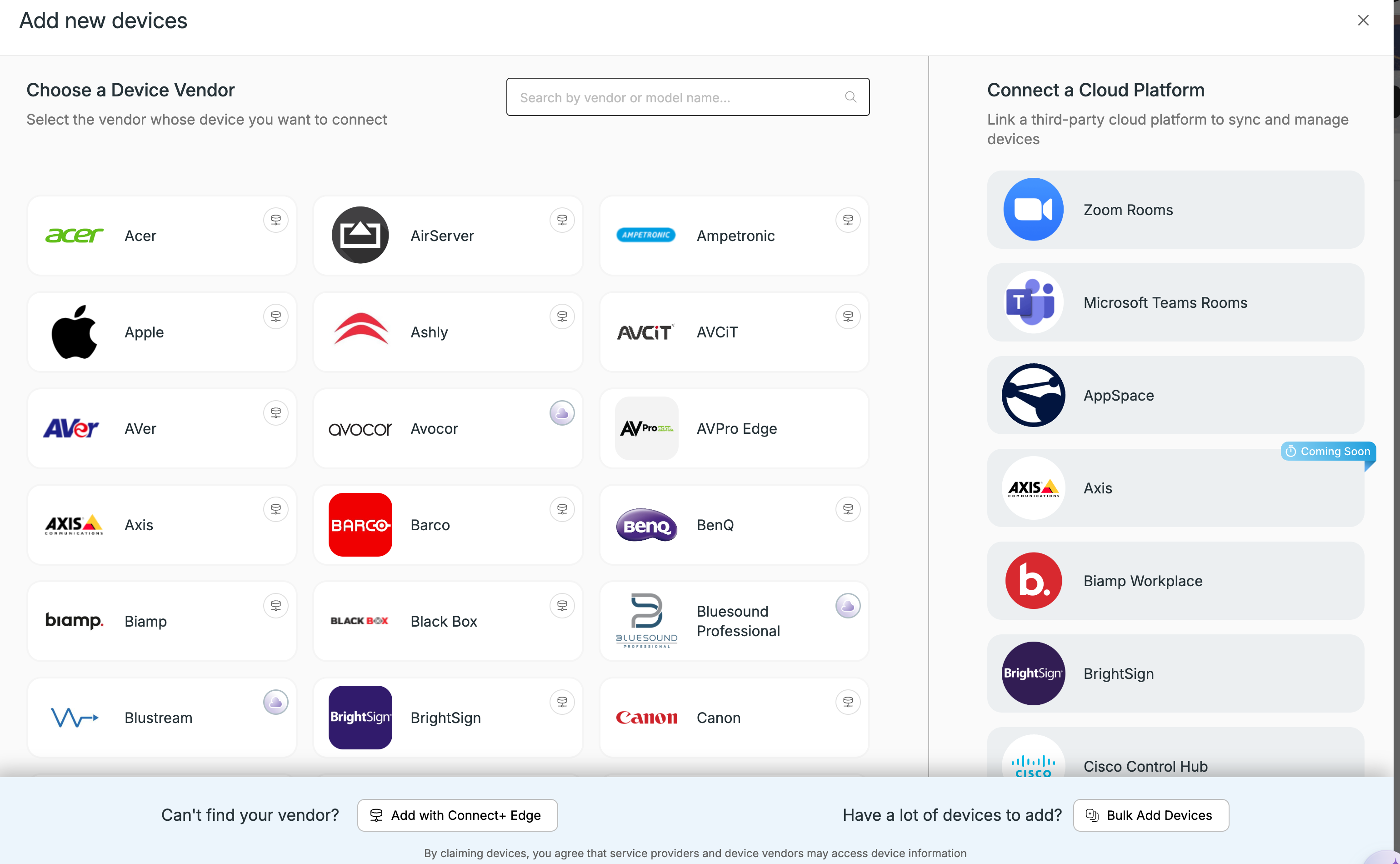Select the Acer vendor name
Screen dimensions: 1400x864
(140, 236)
